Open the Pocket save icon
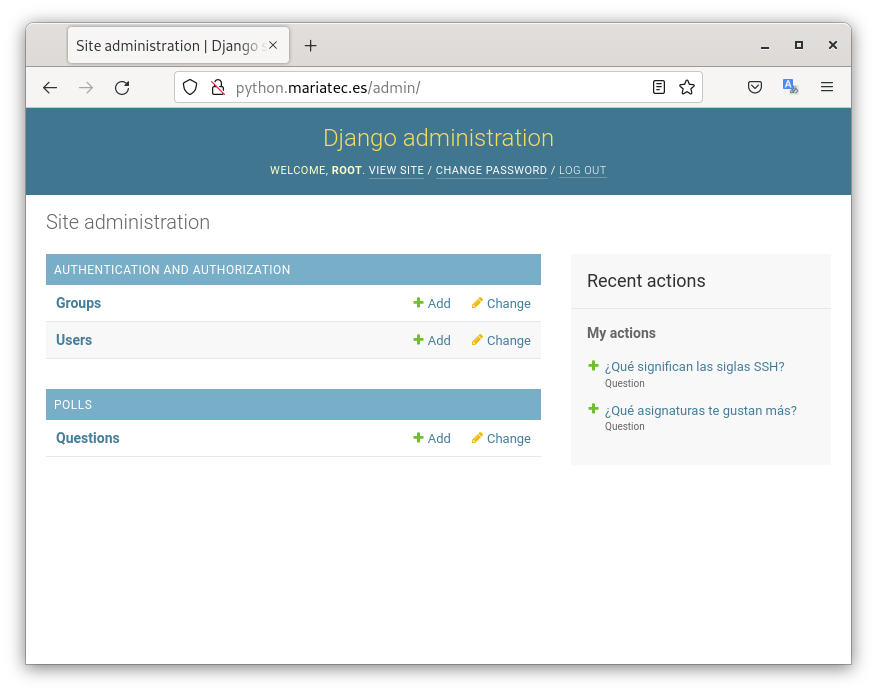Screen dimensions: 877x693 pos(755,88)
